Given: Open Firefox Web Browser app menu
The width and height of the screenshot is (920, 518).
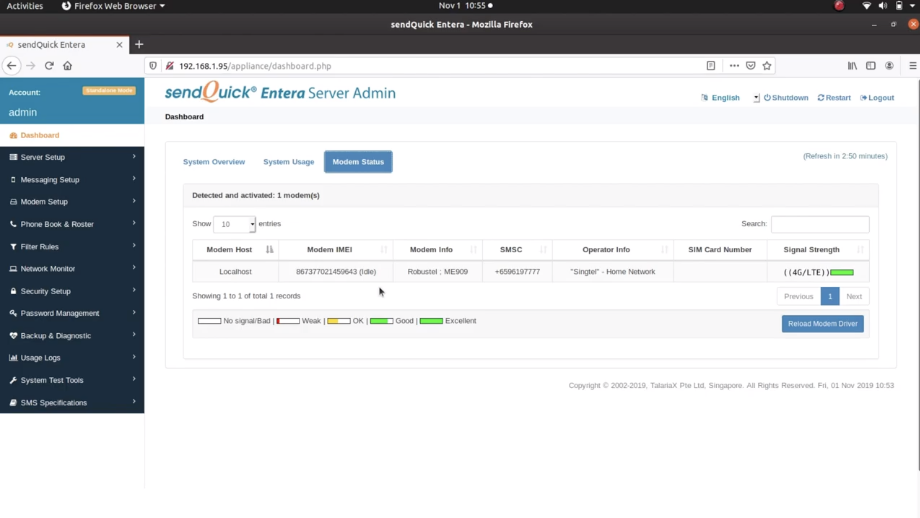Looking at the screenshot, I should click(x=113, y=6).
